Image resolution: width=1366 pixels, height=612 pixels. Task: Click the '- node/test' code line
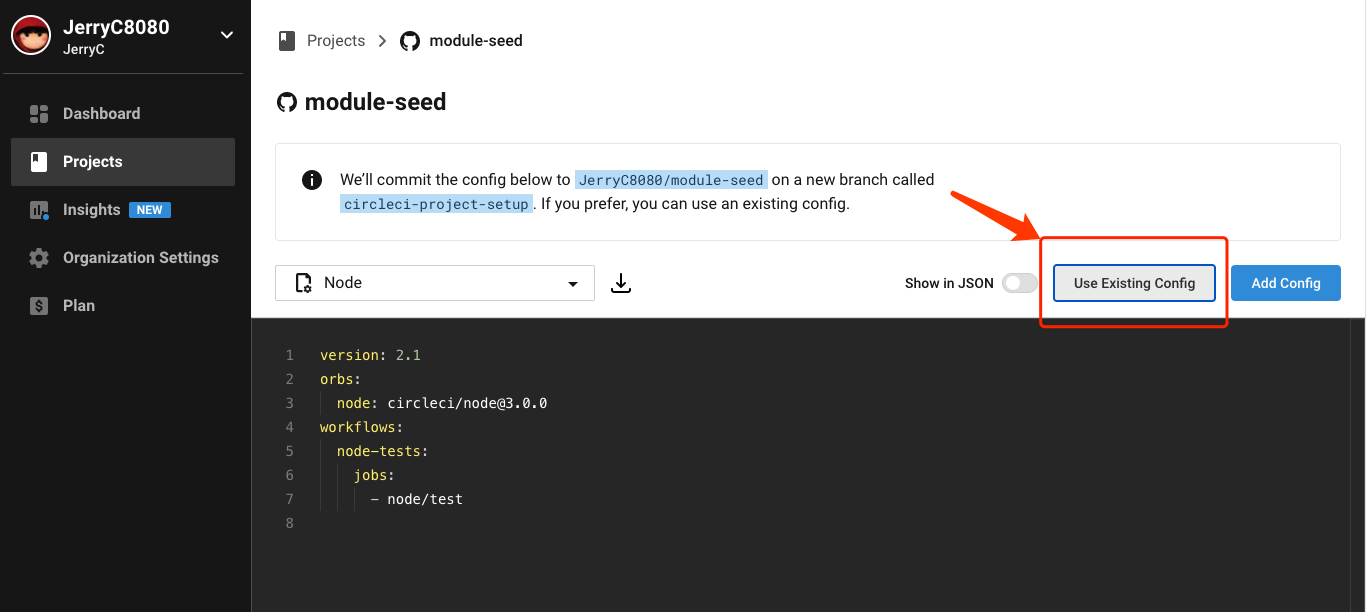[417, 499]
